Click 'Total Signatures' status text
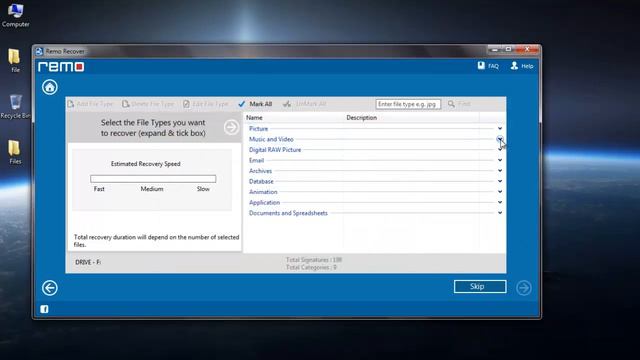 [314, 260]
